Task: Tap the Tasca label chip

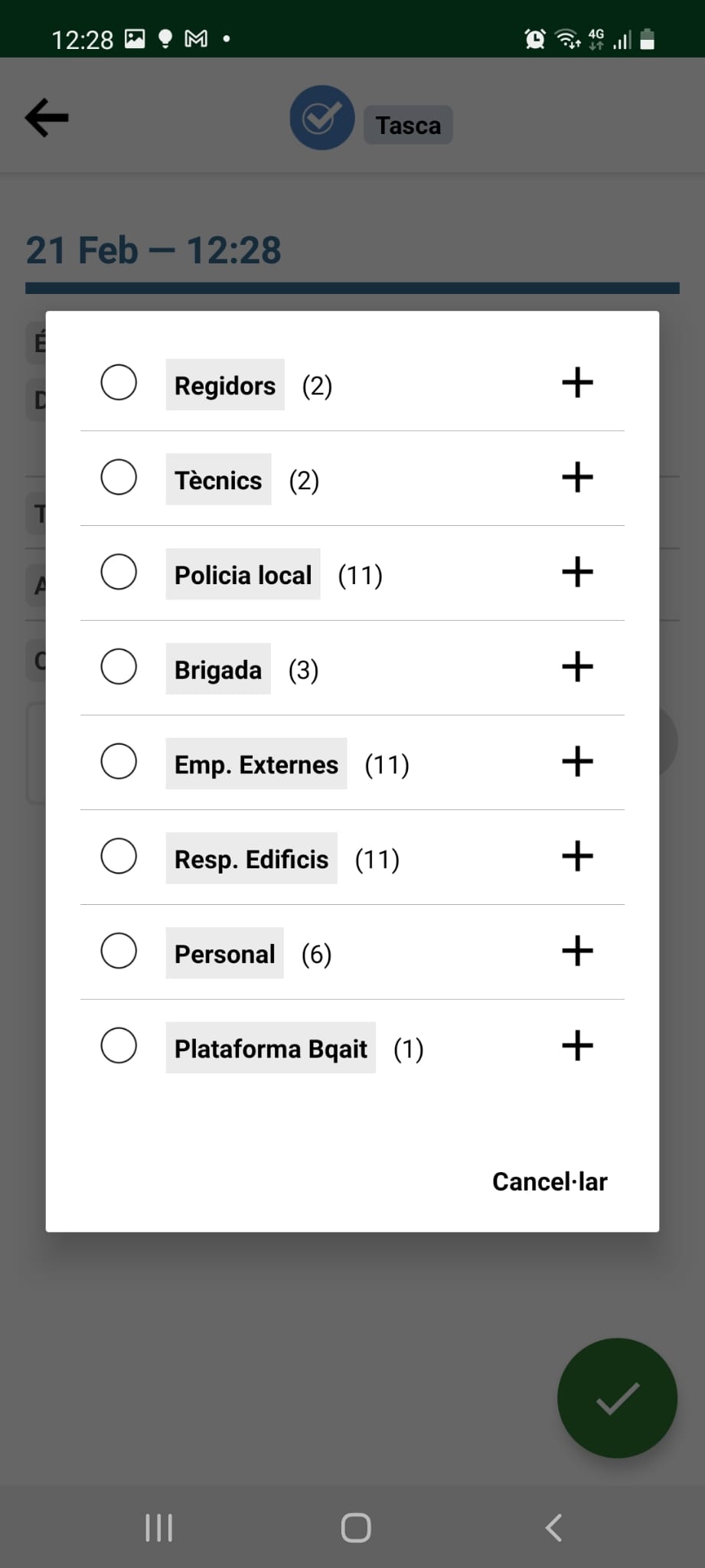Action: point(408,126)
